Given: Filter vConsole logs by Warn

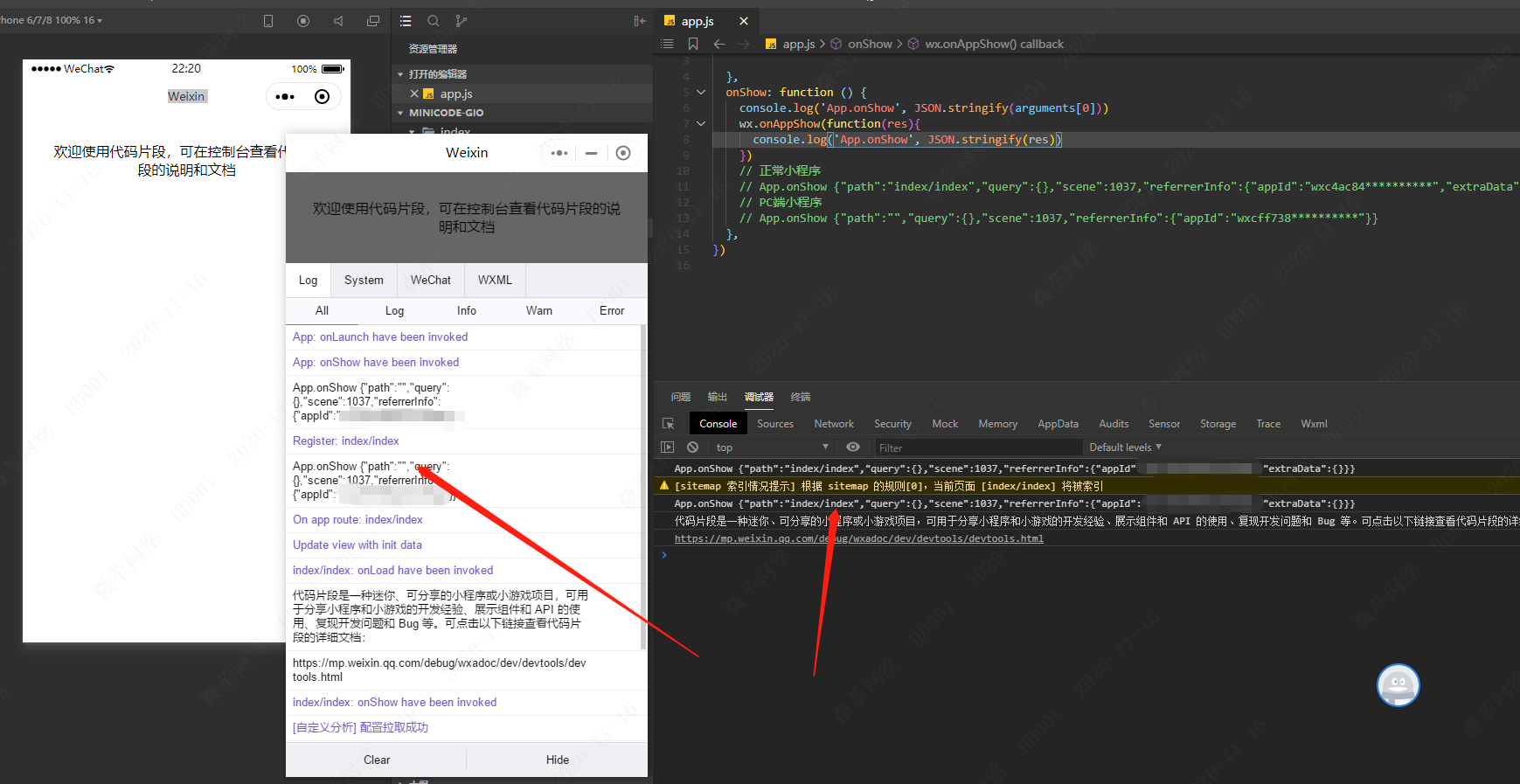Looking at the screenshot, I should click(x=539, y=311).
